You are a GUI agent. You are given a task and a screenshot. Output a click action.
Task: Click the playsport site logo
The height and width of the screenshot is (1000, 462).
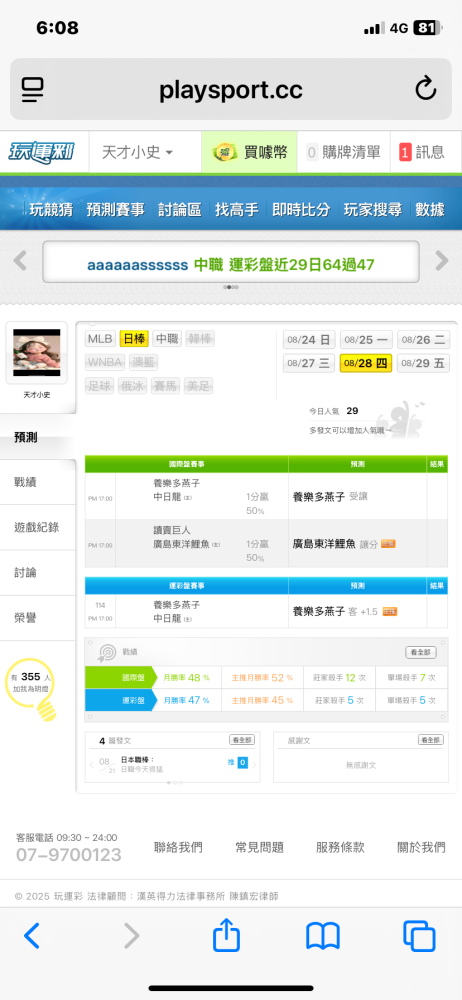[x=41, y=152]
